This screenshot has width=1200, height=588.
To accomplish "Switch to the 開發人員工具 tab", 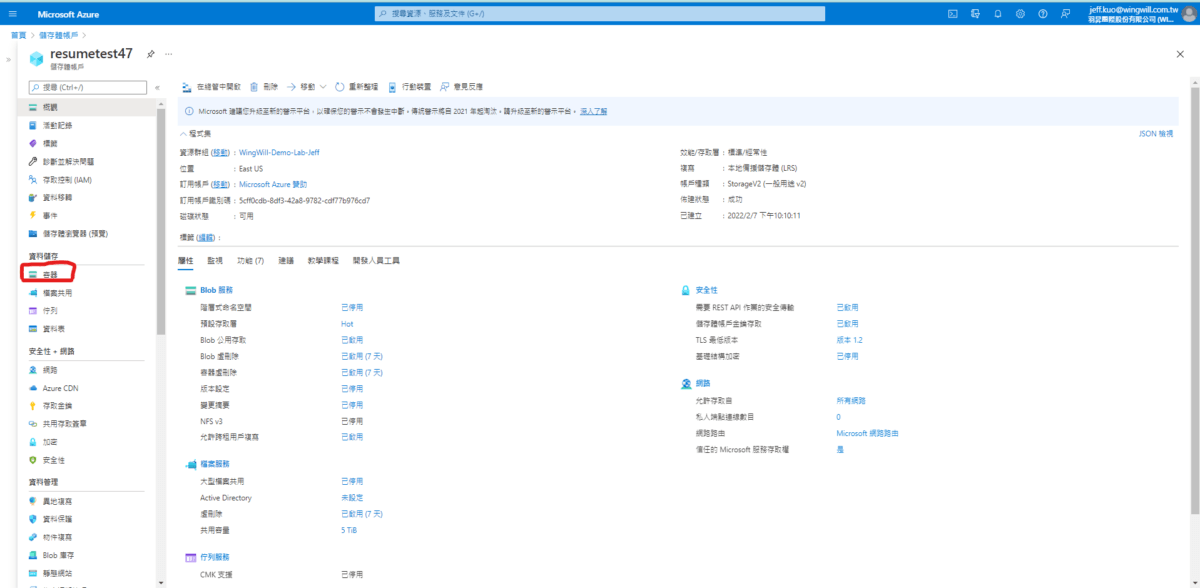I will 376,260.
